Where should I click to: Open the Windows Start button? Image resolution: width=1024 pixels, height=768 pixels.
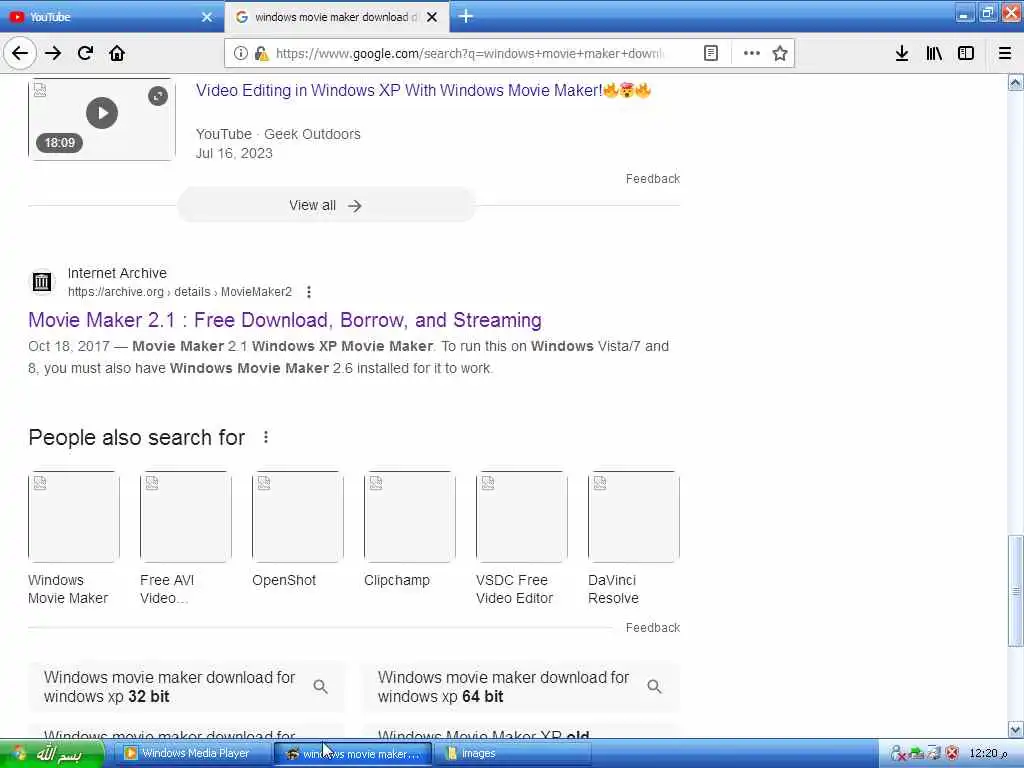click(x=52, y=754)
